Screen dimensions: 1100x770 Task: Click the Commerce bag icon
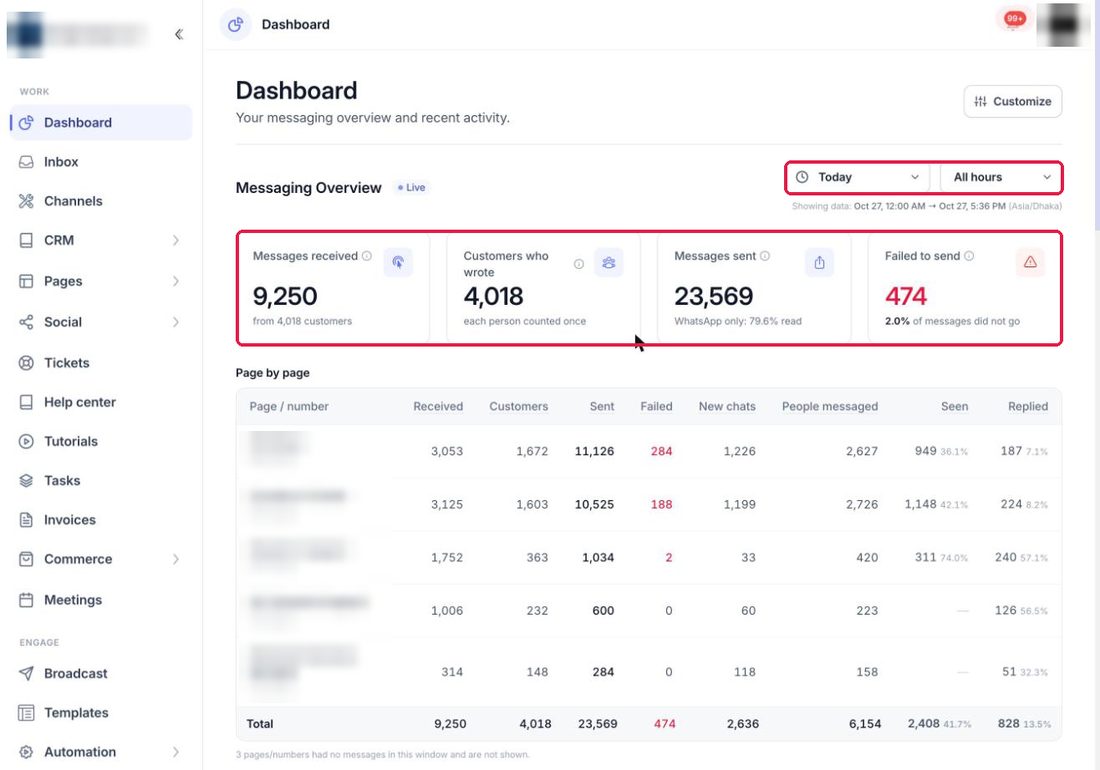(x=26, y=559)
